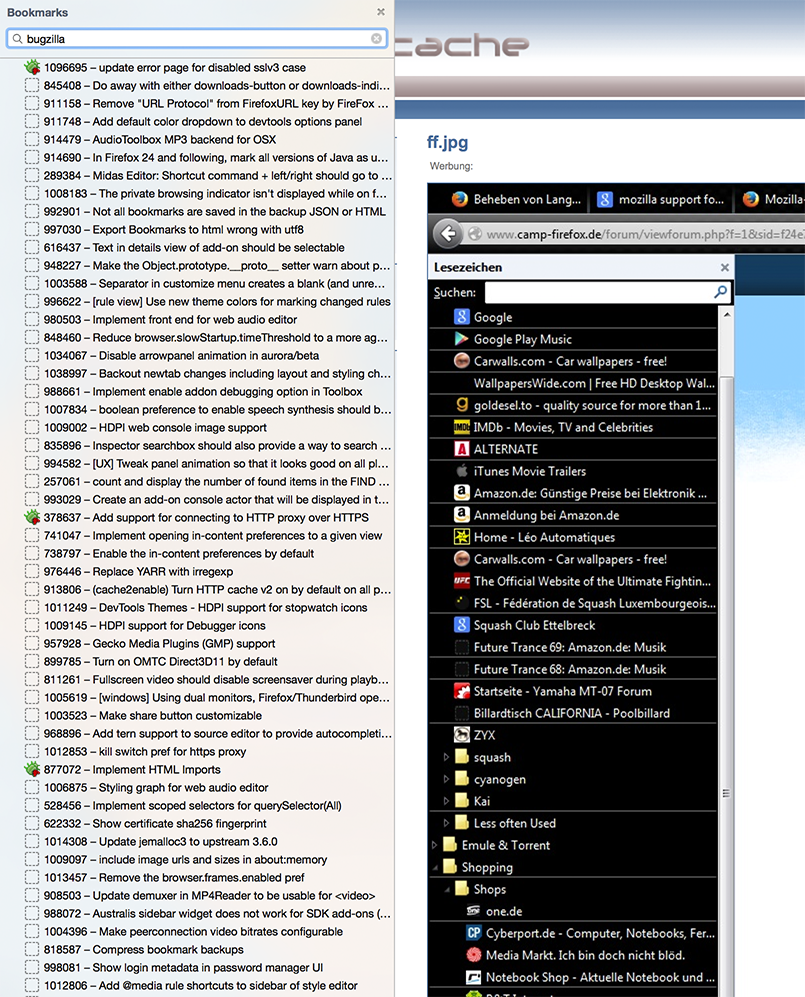Click the bugzilla search input field
The height and width of the screenshot is (997, 805).
pyautogui.click(x=197, y=39)
